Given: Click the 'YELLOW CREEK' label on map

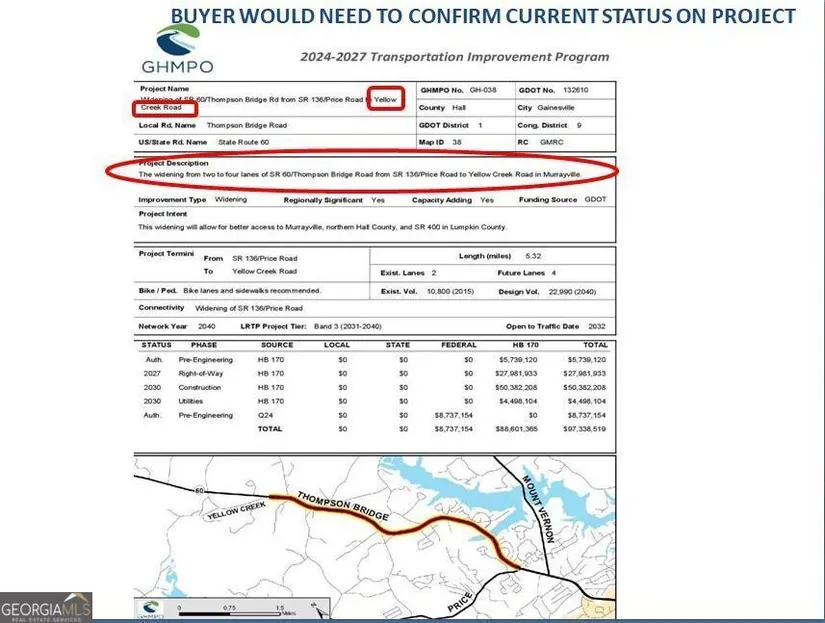Looking at the screenshot, I should point(236,511).
